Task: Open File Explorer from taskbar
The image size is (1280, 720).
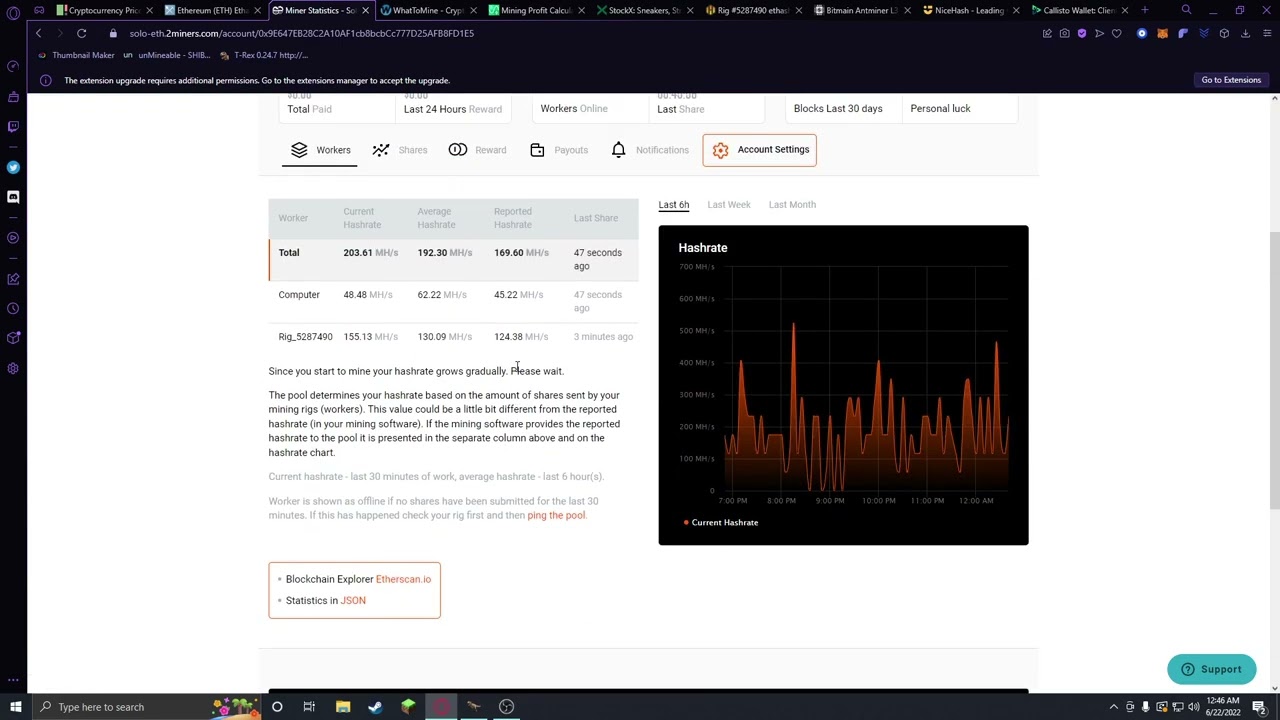Action: click(x=343, y=707)
